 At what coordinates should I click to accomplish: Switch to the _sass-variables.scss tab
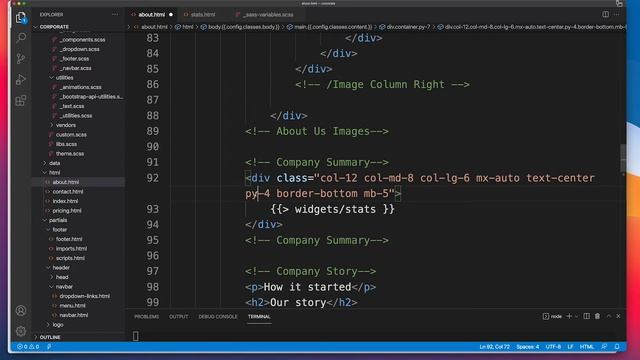point(268,15)
